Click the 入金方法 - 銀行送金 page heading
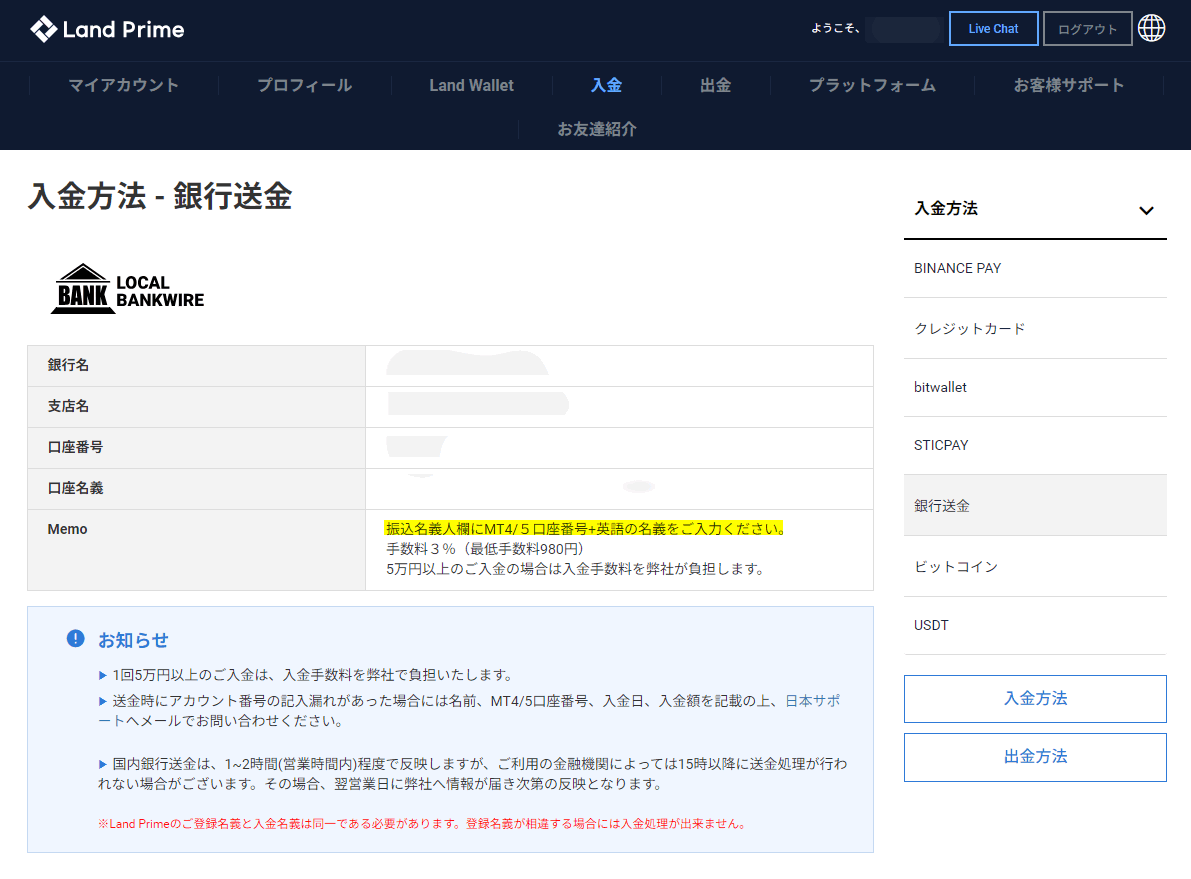The image size is (1191, 879). 160,196
